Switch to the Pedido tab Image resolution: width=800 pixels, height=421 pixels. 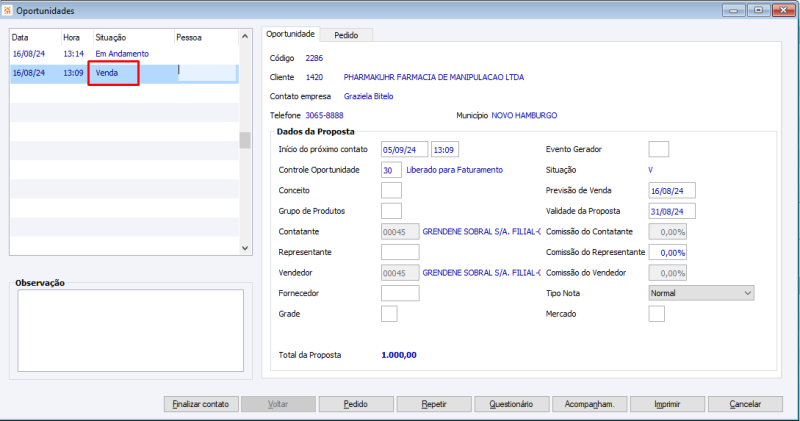point(346,35)
